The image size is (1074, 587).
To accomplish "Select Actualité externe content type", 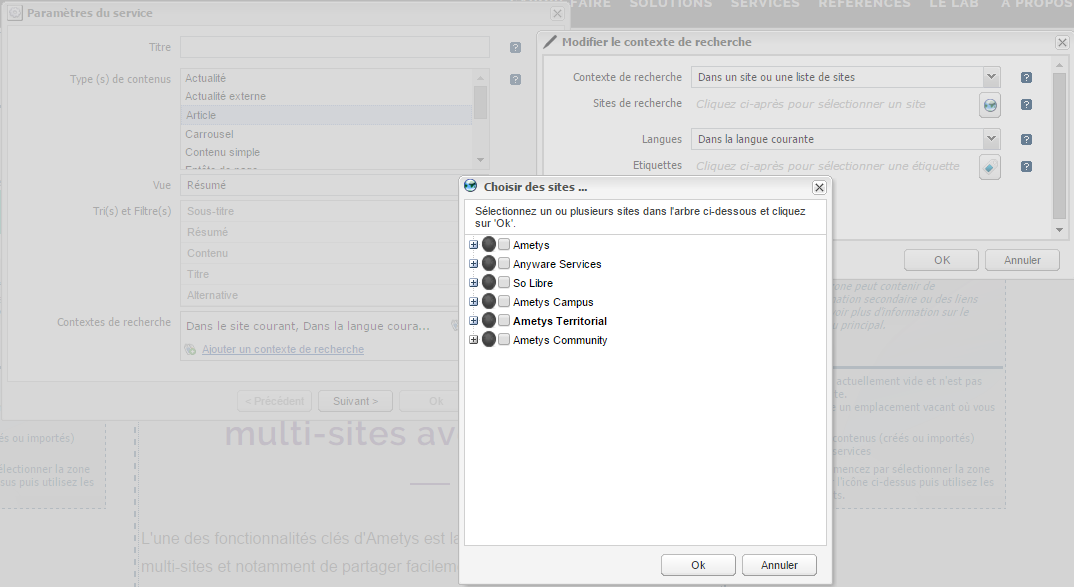I will (327, 97).
